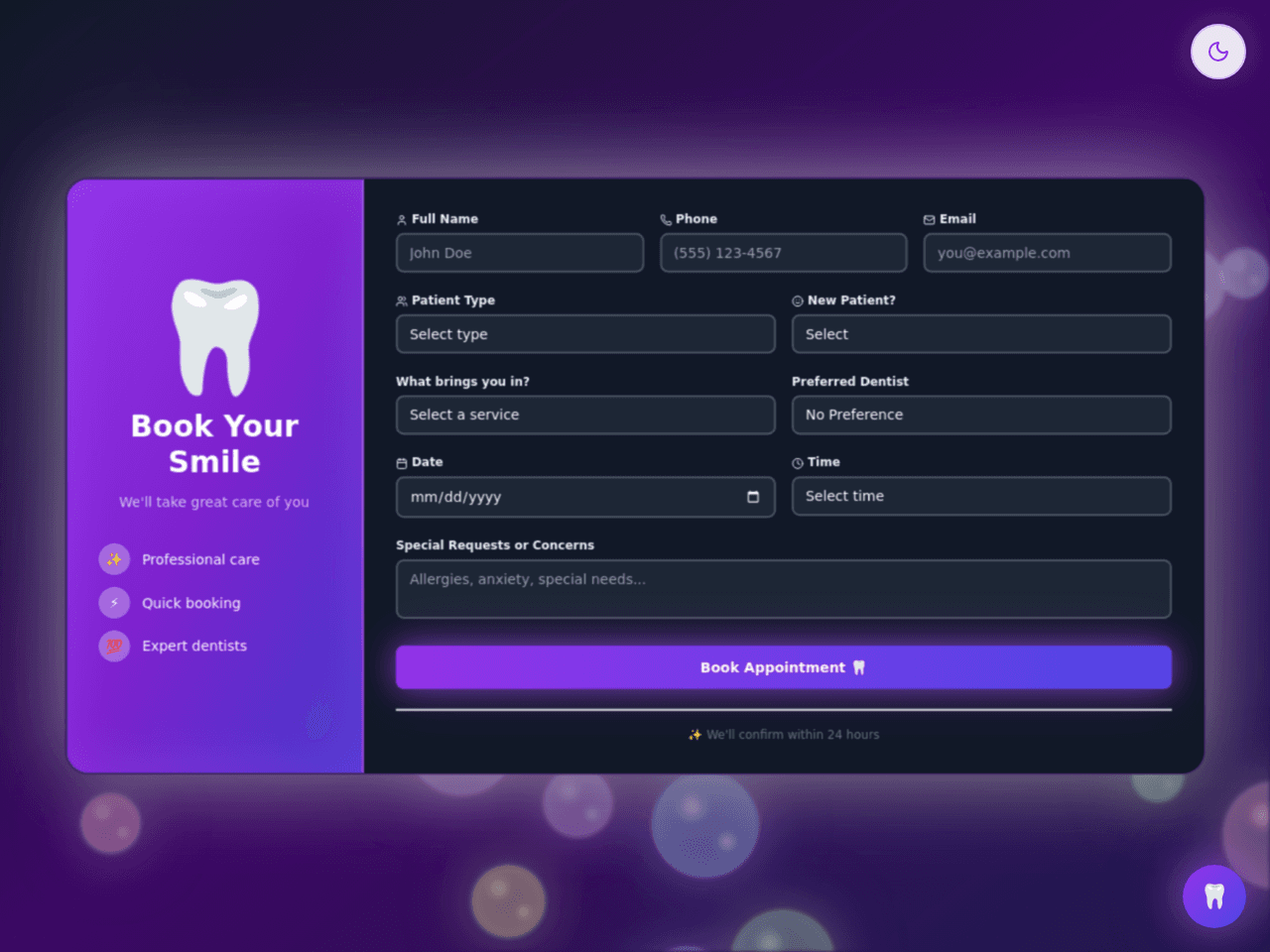Submit with the Book Appointment button

coord(784,667)
